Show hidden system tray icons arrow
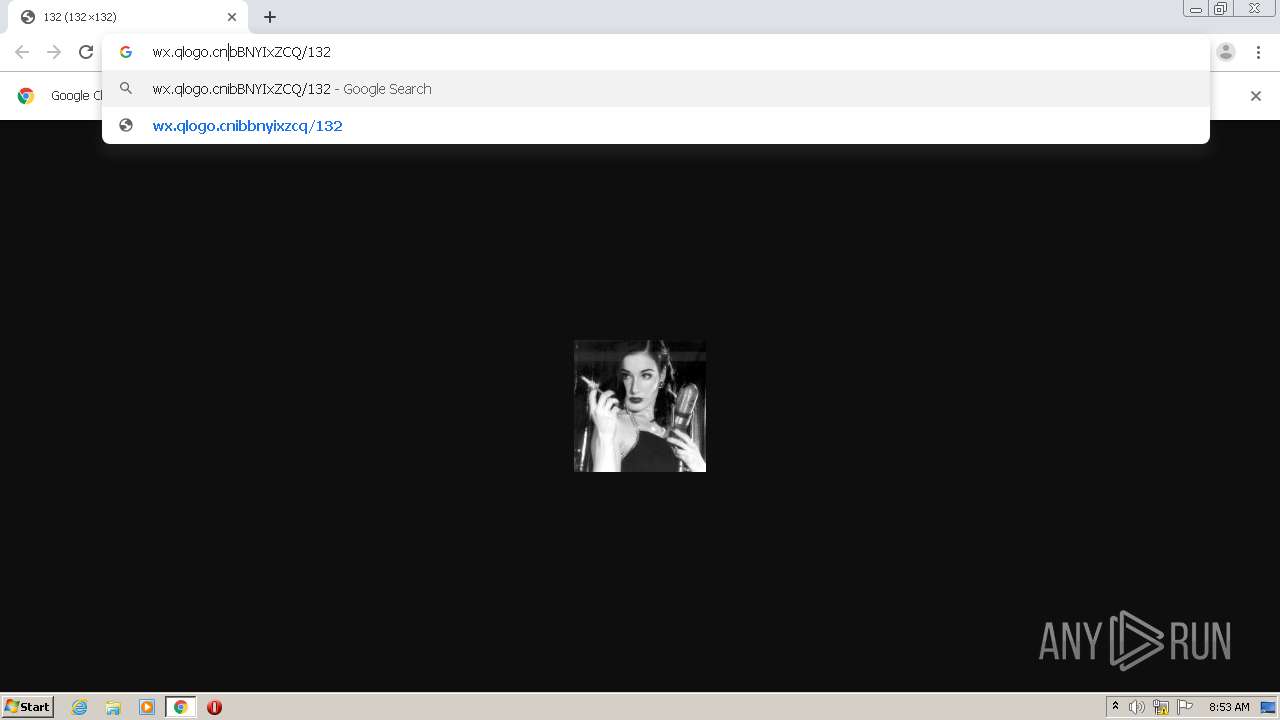The width and height of the screenshot is (1280, 720). tap(1116, 707)
